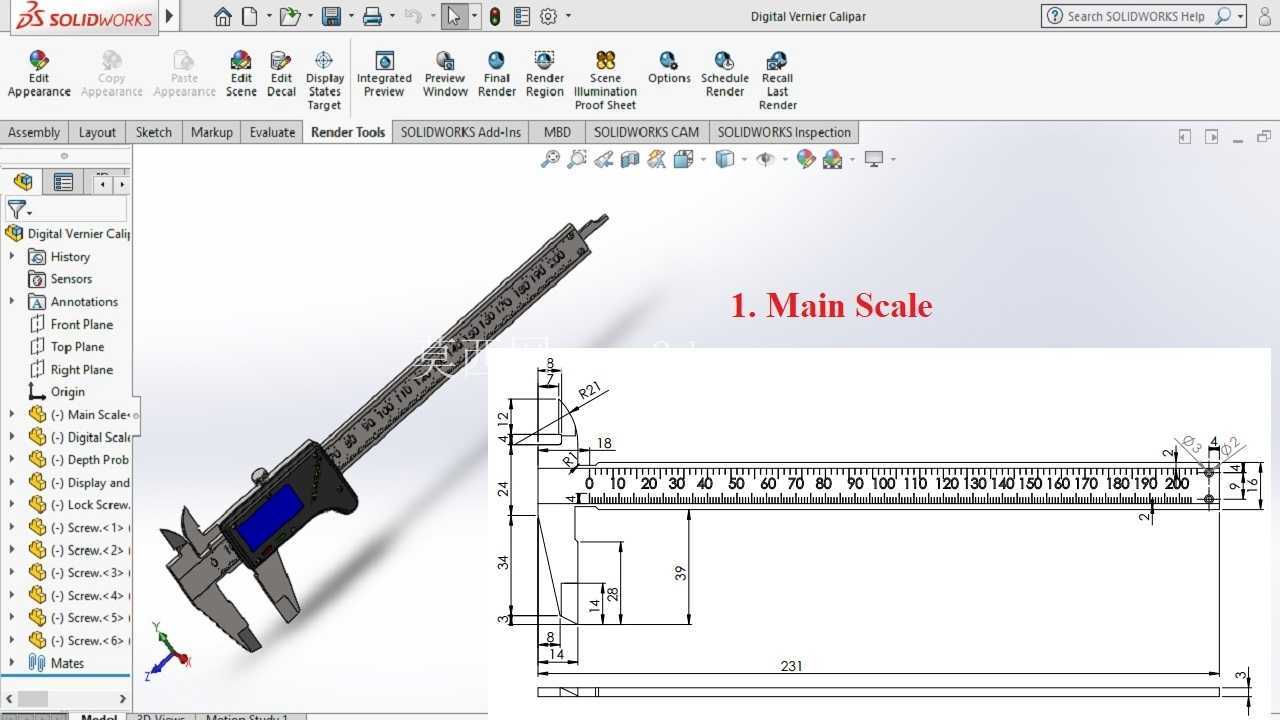The width and height of the screenshot is (1280, 720).
Task: Click Zoom to Fit in the view toolbar
Action: (x=550, y=159)
